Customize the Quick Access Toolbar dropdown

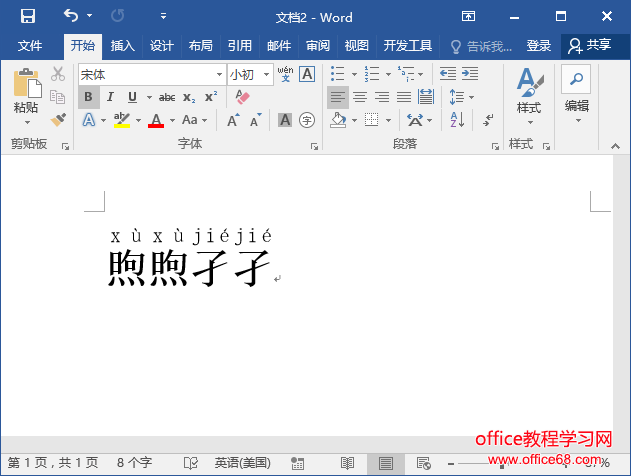[163, 16]
